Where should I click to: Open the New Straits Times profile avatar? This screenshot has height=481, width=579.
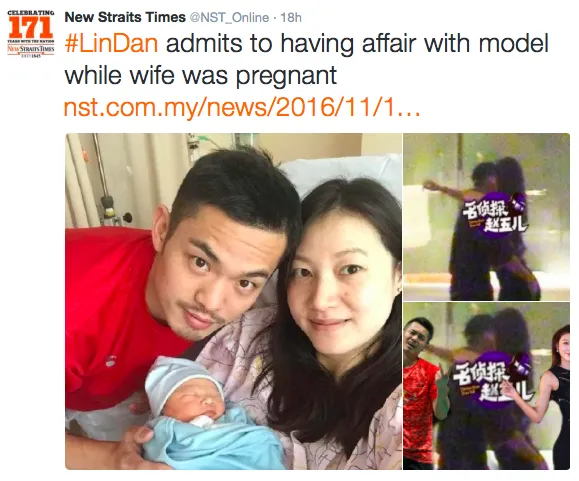(x=31, y=34)
